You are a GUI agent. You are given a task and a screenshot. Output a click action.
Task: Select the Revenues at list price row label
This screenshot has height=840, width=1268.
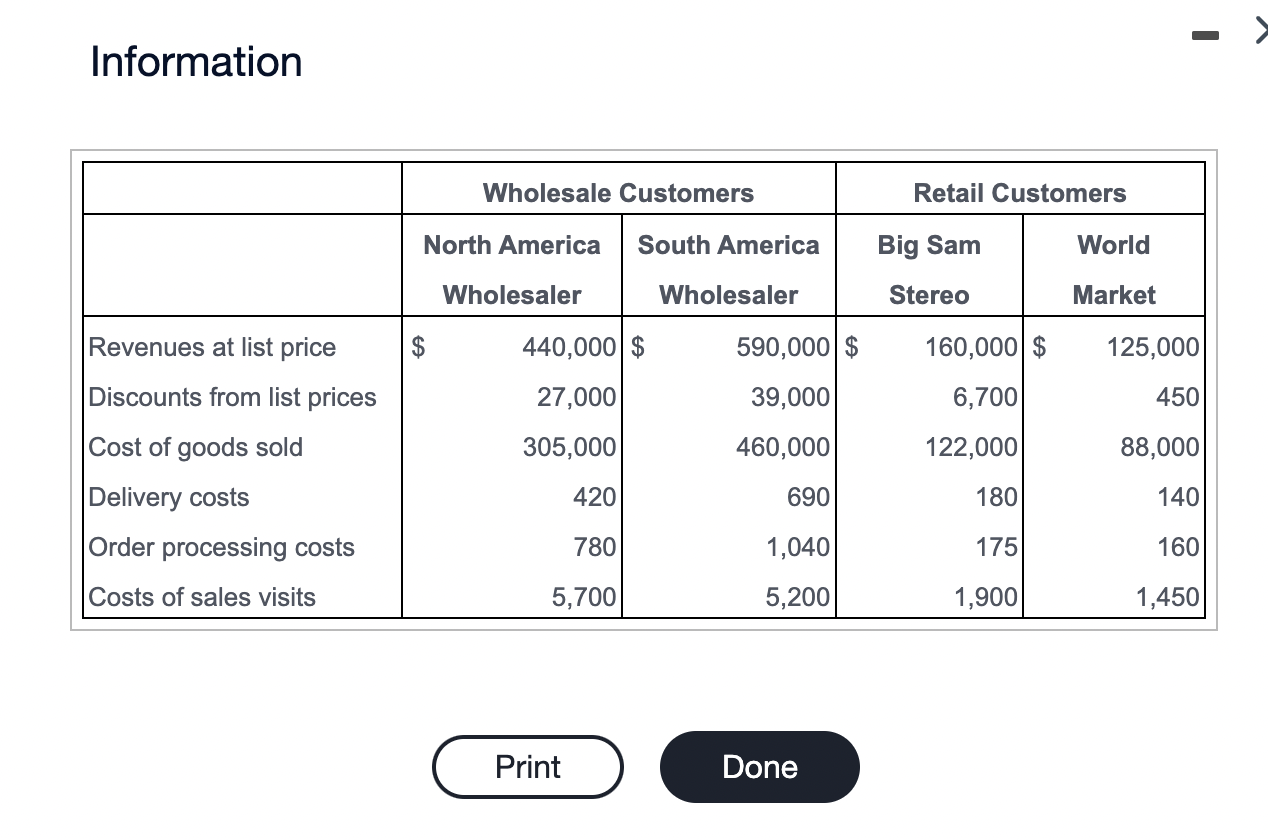click(x=210, y=347)
